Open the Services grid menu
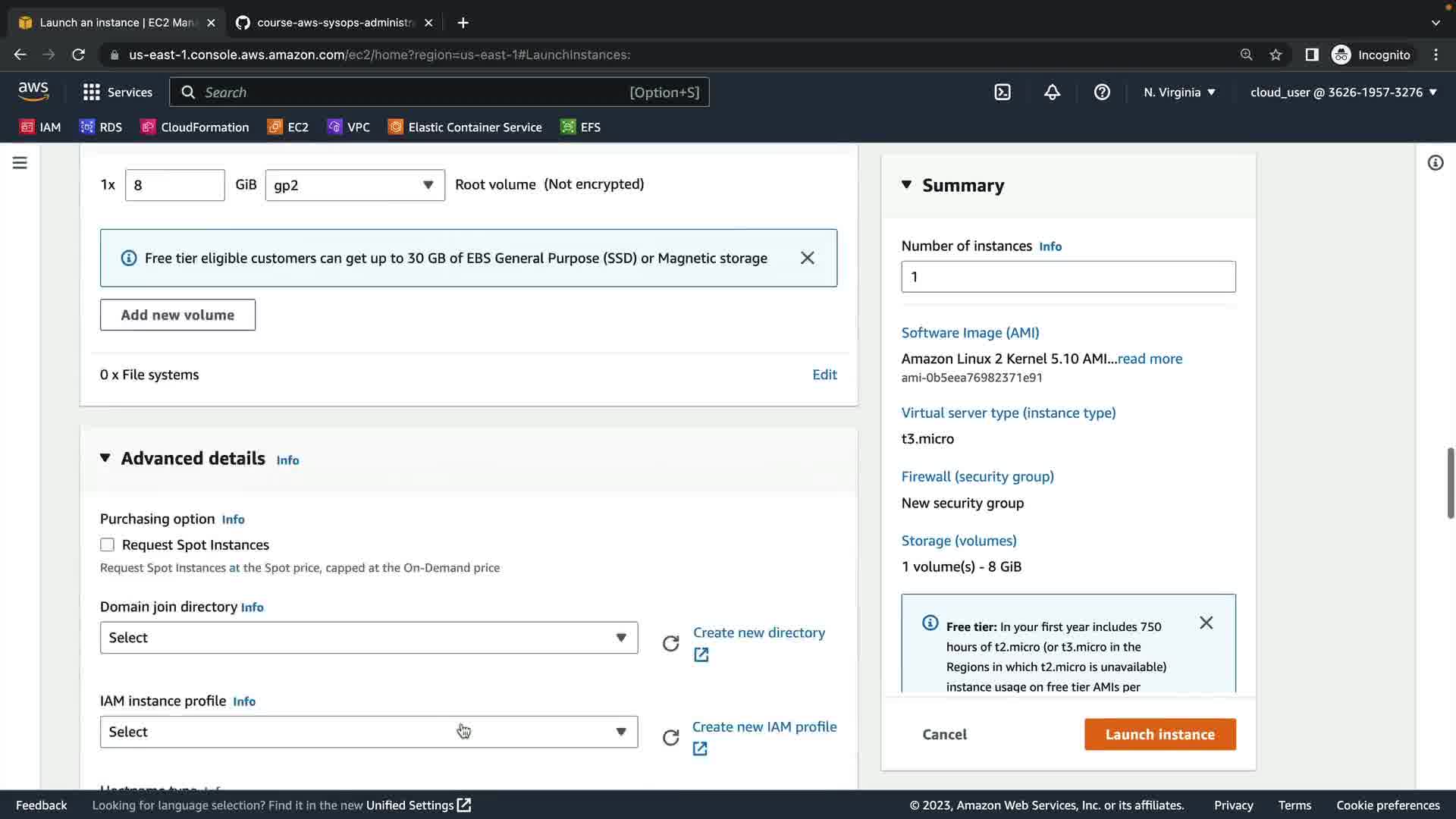 click(118, 93)
